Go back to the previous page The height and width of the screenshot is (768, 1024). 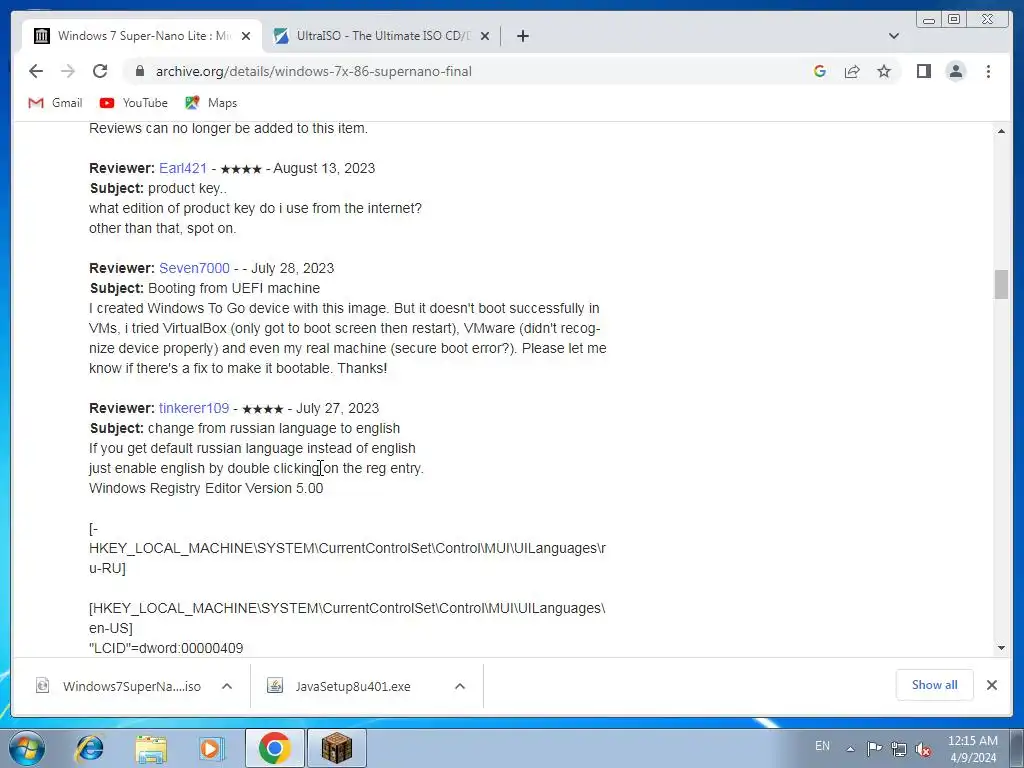(x=36, y=71)
